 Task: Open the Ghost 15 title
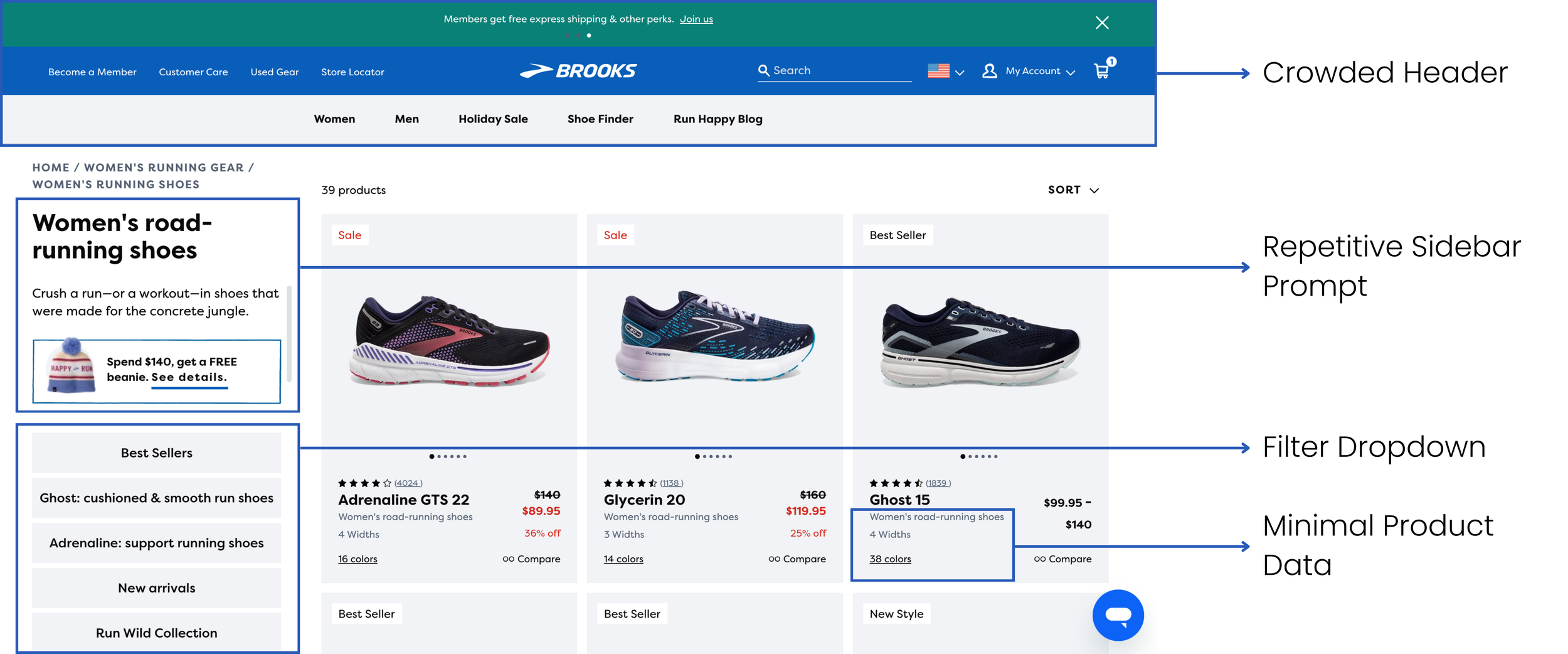point(899,500)
